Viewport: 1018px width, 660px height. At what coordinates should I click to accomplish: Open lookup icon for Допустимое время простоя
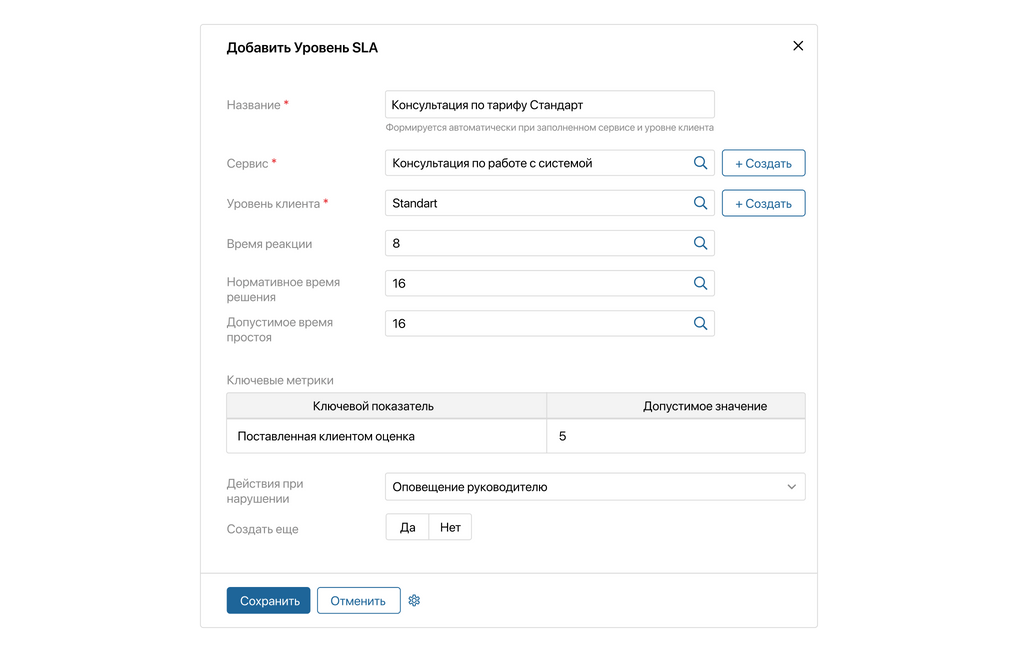click(700, 323)
